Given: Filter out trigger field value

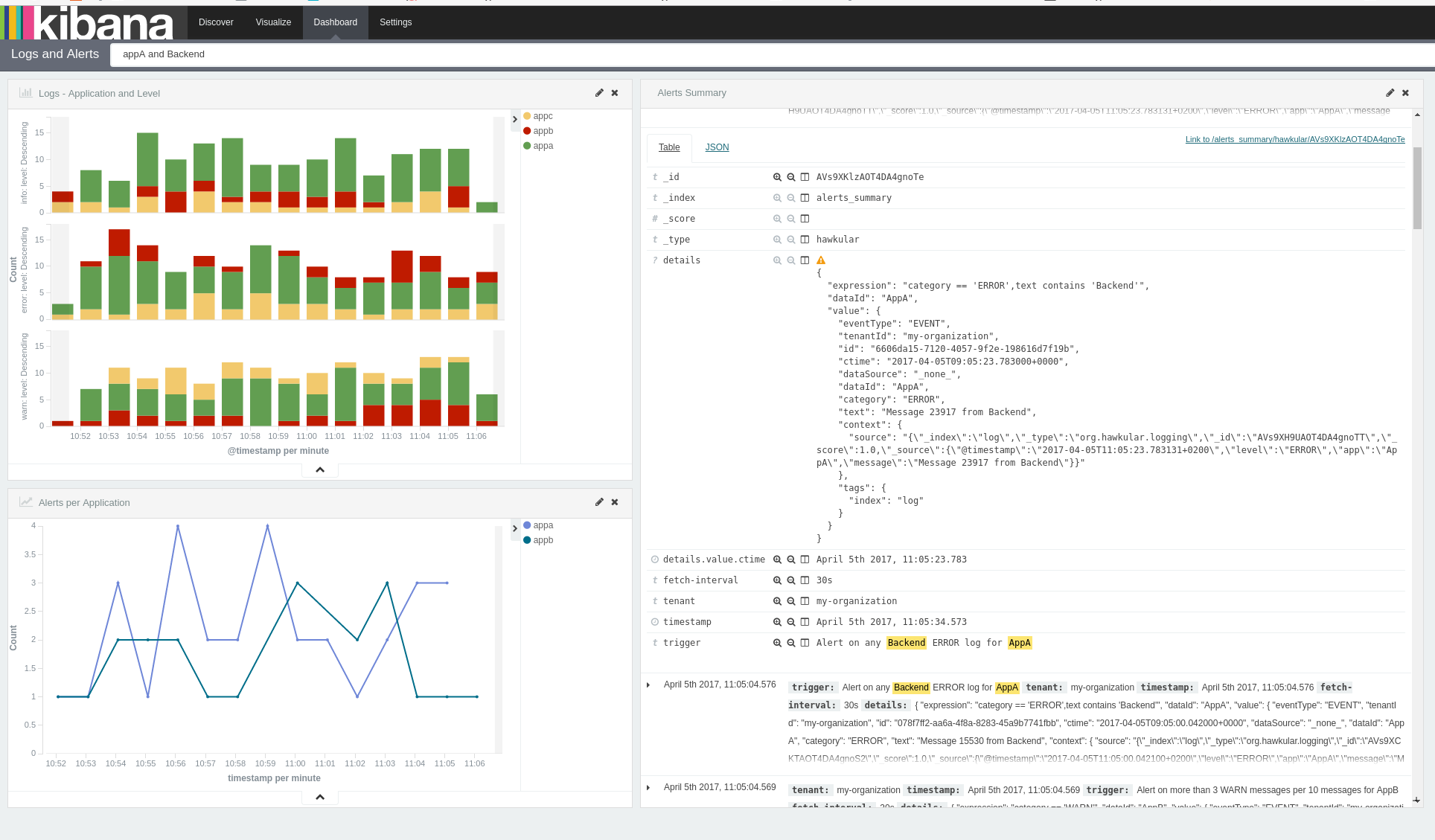Looking at the screenshot, I should [x=791, y=643].
